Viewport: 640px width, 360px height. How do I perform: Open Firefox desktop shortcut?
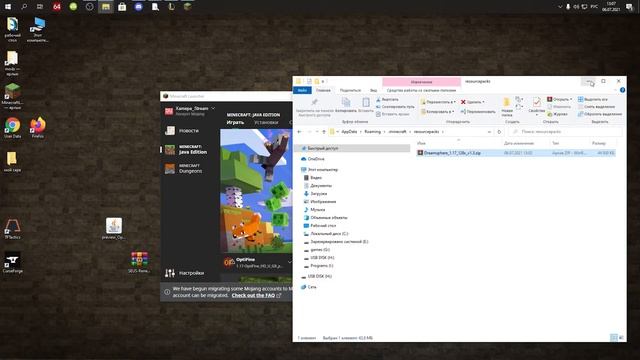click(38, 128)
